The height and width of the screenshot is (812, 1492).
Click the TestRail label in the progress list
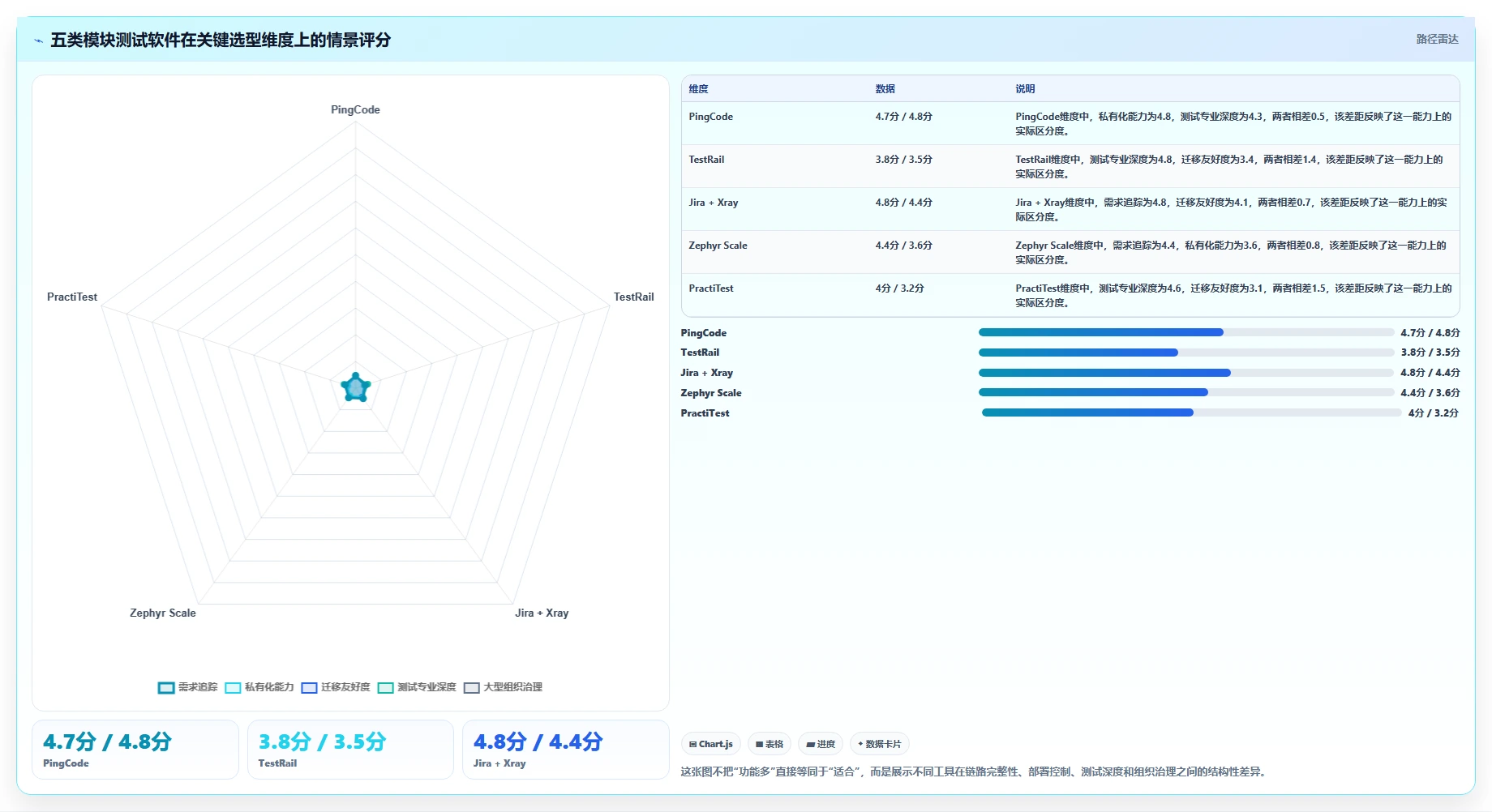tap(700, 353)
